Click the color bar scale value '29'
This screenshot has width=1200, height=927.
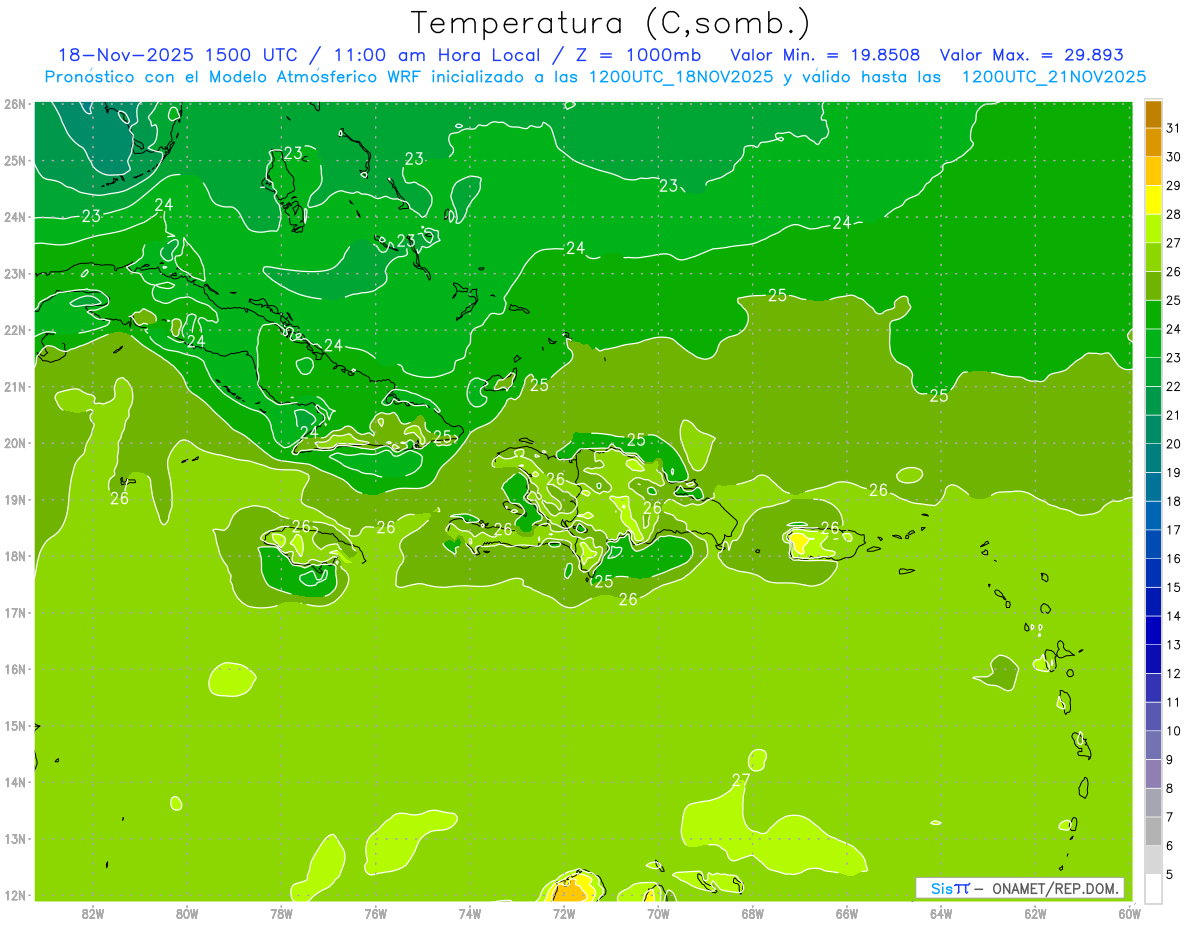pos(1173,185)
